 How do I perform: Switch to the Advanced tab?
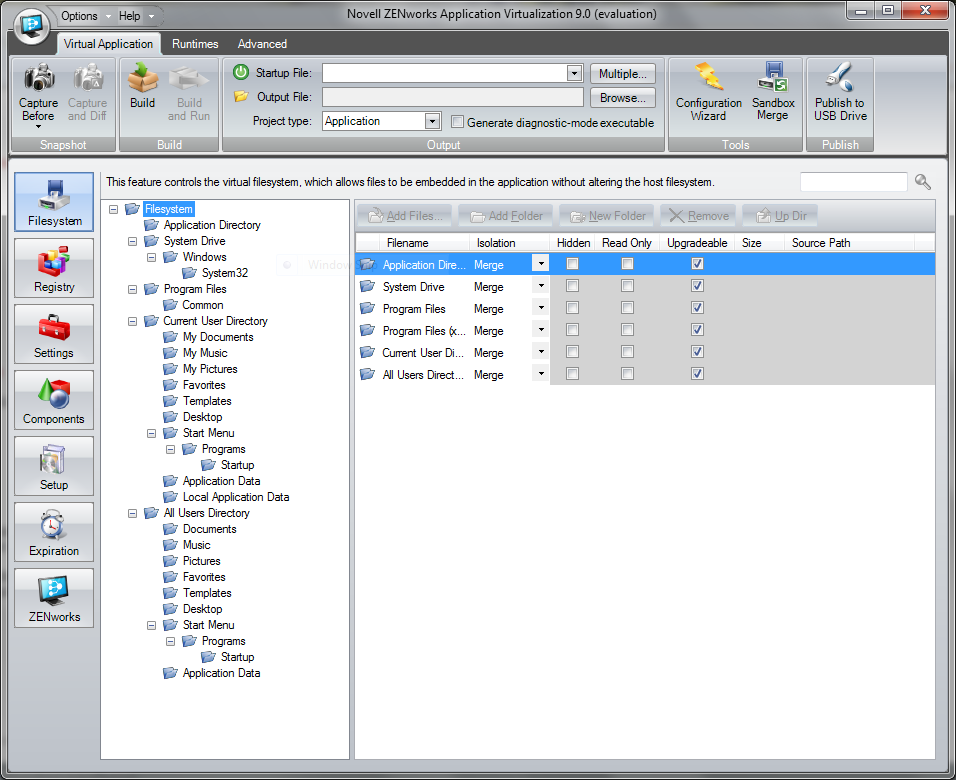pos(262,44)
